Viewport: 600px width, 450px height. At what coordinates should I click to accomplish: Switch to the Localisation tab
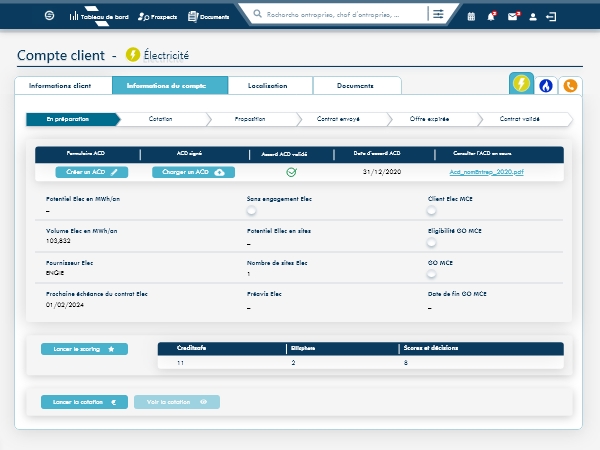click(x=271, y=85)
